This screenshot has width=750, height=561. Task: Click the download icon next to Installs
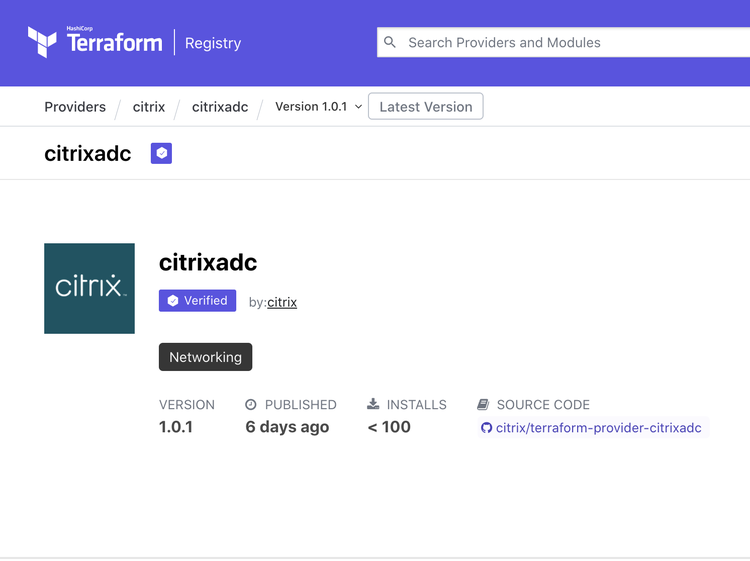[373, 404]
